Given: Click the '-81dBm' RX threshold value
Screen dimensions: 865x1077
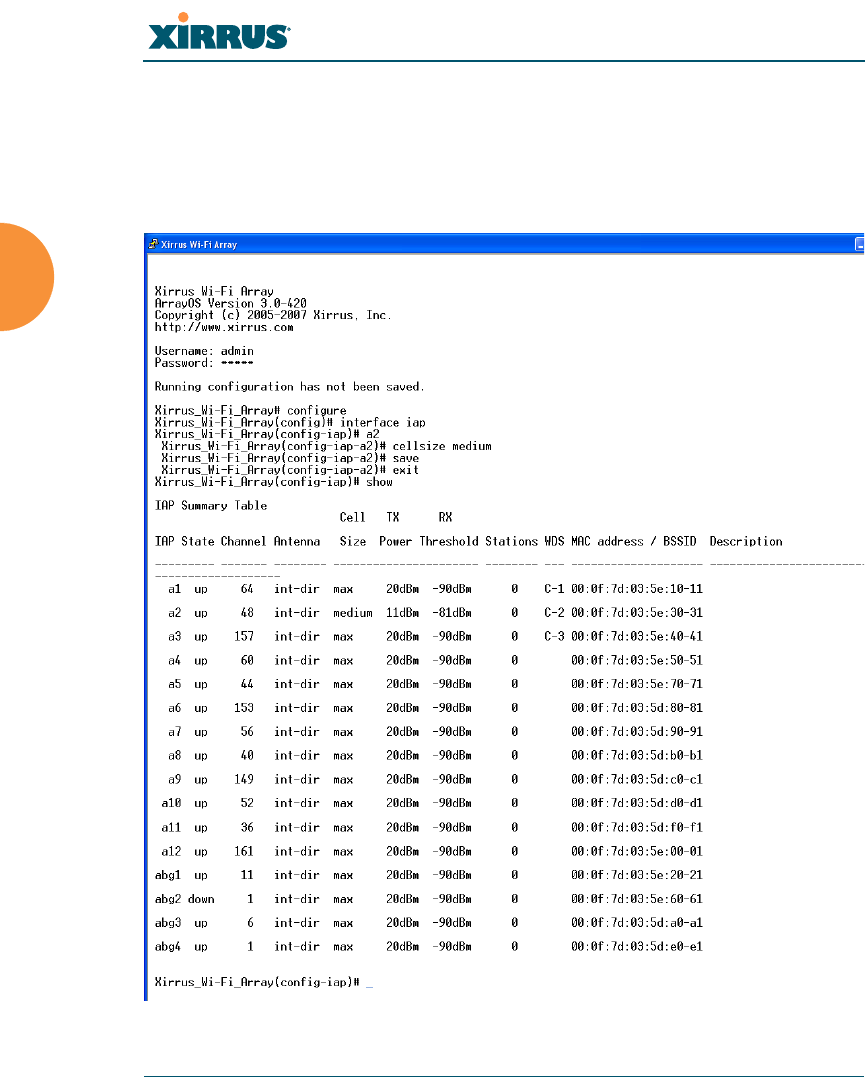Looking at the screenshot, I should 452,613.
